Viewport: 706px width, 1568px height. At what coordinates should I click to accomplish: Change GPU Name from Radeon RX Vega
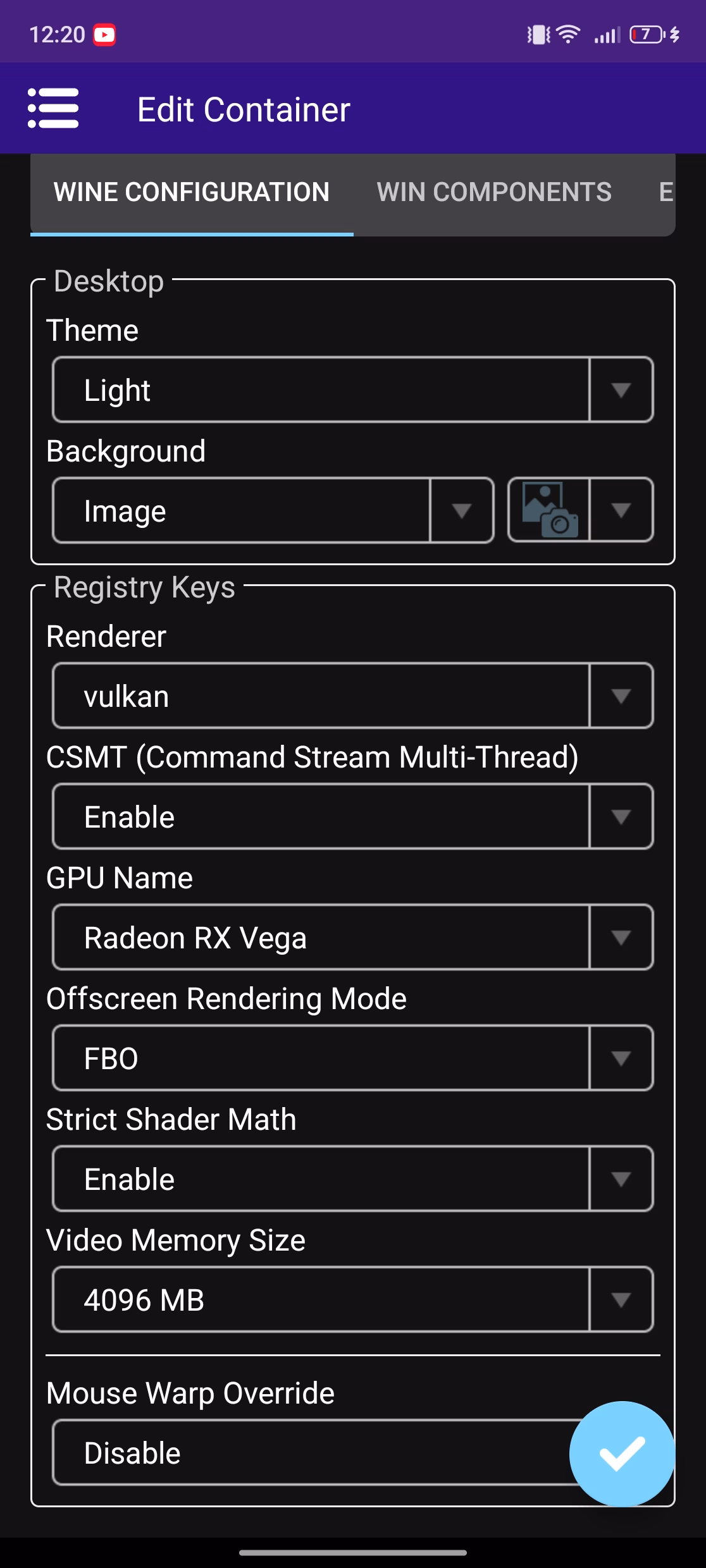352,937
